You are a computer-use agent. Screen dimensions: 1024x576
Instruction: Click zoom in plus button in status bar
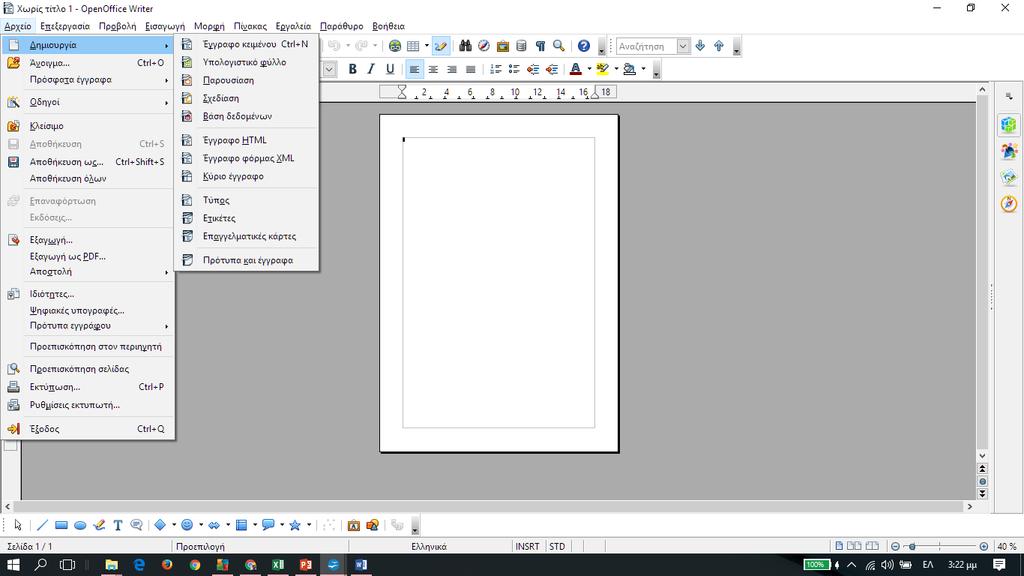click(x=984, y=546)
